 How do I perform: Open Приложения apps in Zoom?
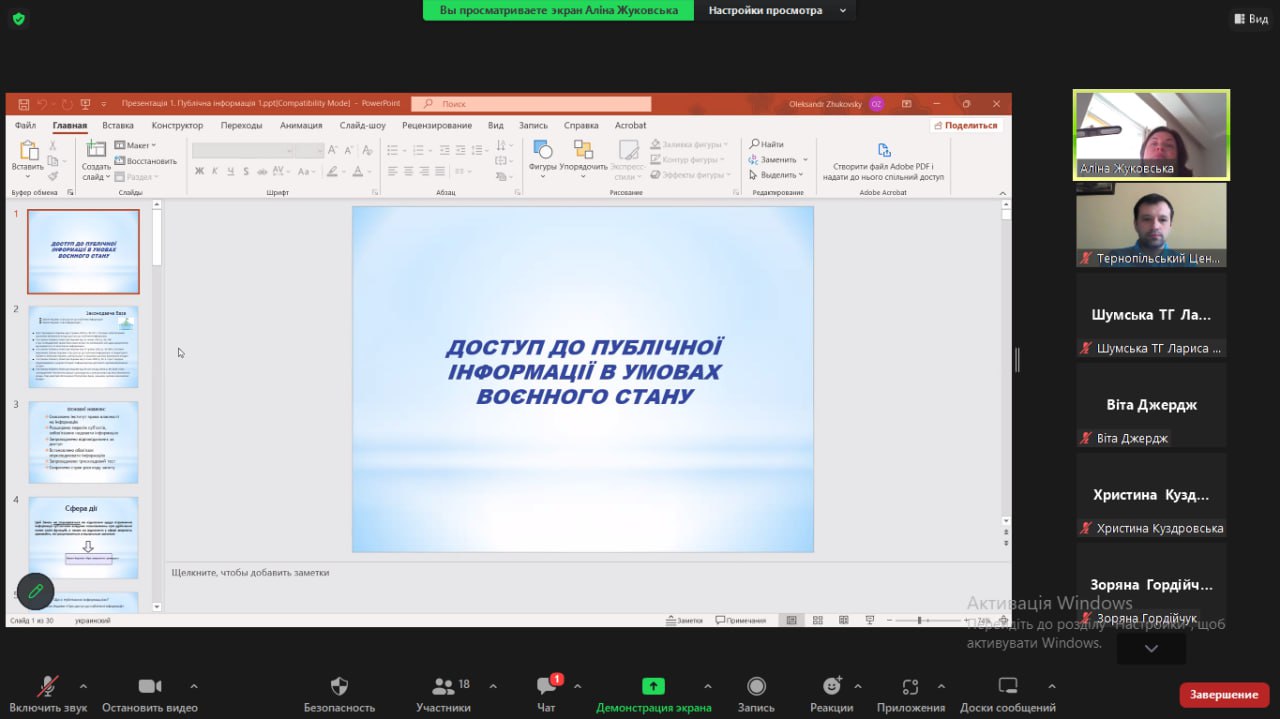click(x=910, y=693)
